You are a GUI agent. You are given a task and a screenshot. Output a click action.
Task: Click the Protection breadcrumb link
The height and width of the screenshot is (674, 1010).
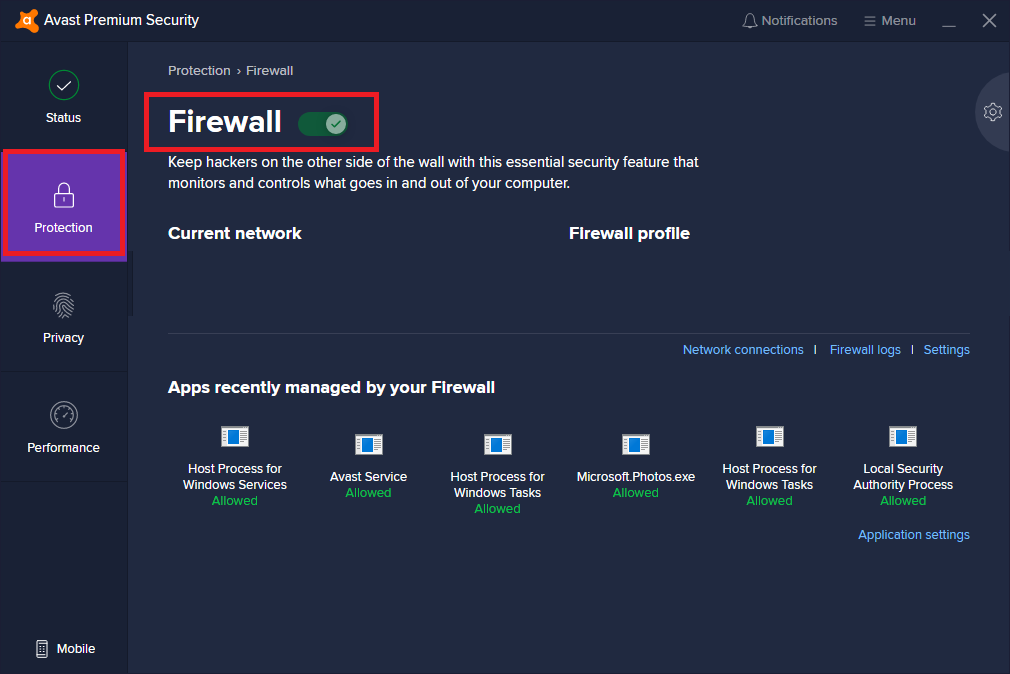tap(199, 70)
